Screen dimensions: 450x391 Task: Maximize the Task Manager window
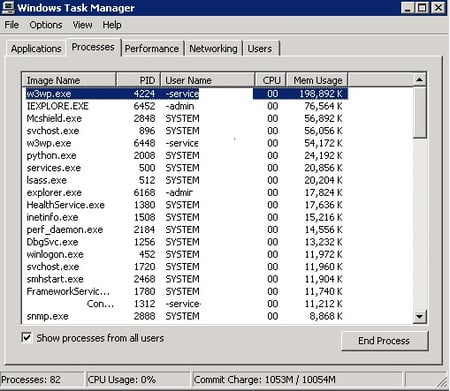point(422,8)
